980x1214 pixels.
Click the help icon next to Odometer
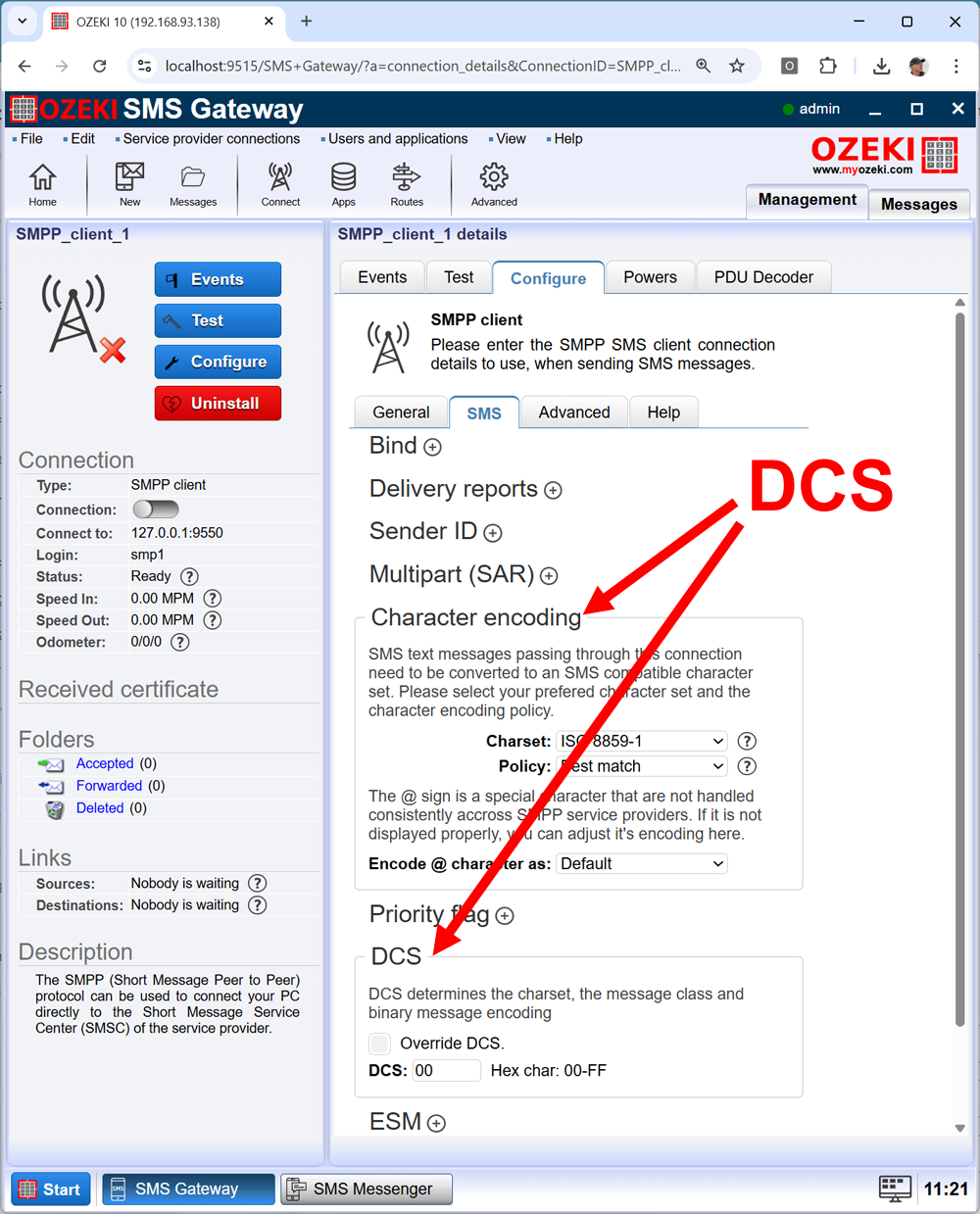tap(180, 643)
